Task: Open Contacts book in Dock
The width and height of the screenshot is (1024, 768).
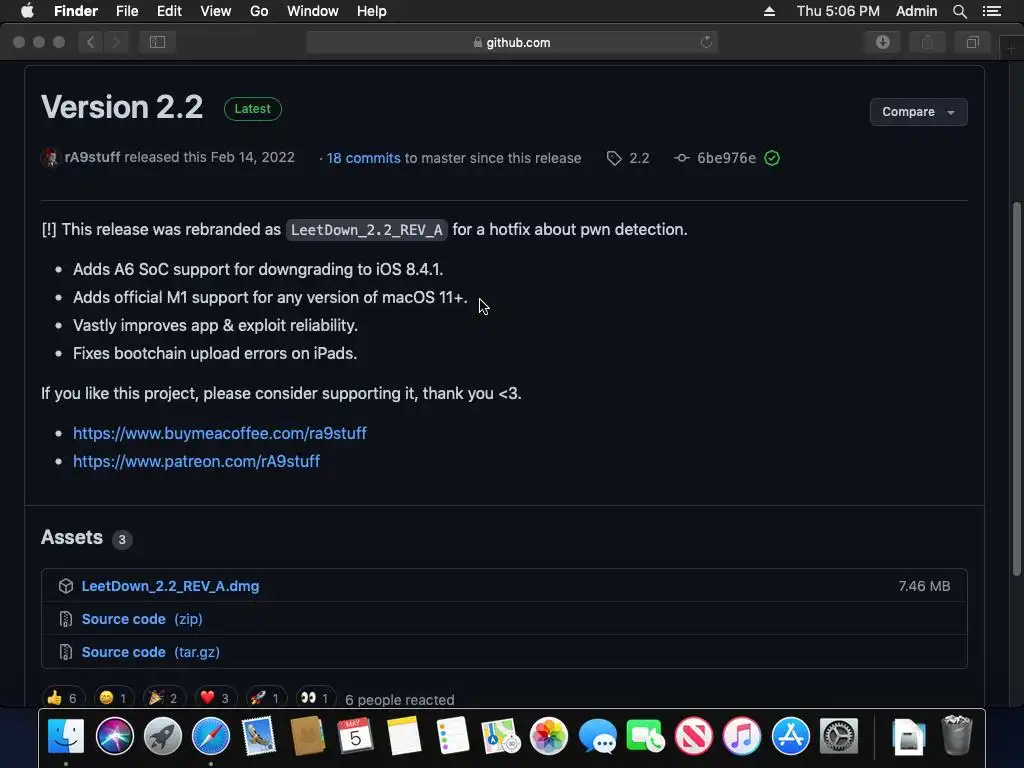Action: click(x=308, y=736)
